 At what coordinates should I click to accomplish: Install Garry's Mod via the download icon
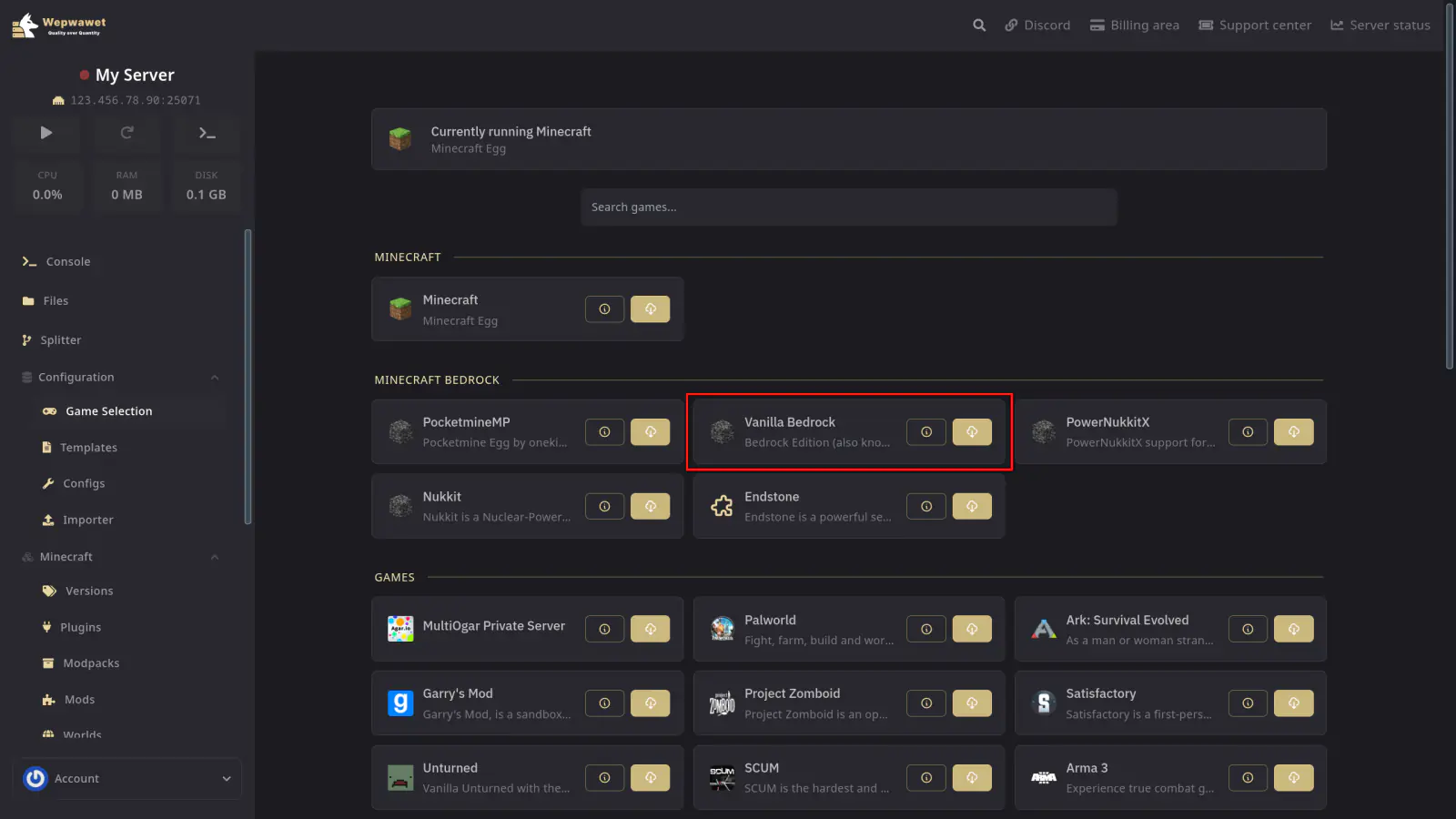[x=650, y=703]
